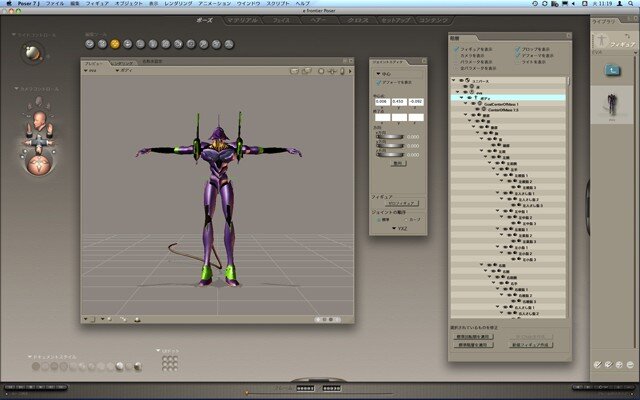Open the Apple menu

[x=9, y=3]
